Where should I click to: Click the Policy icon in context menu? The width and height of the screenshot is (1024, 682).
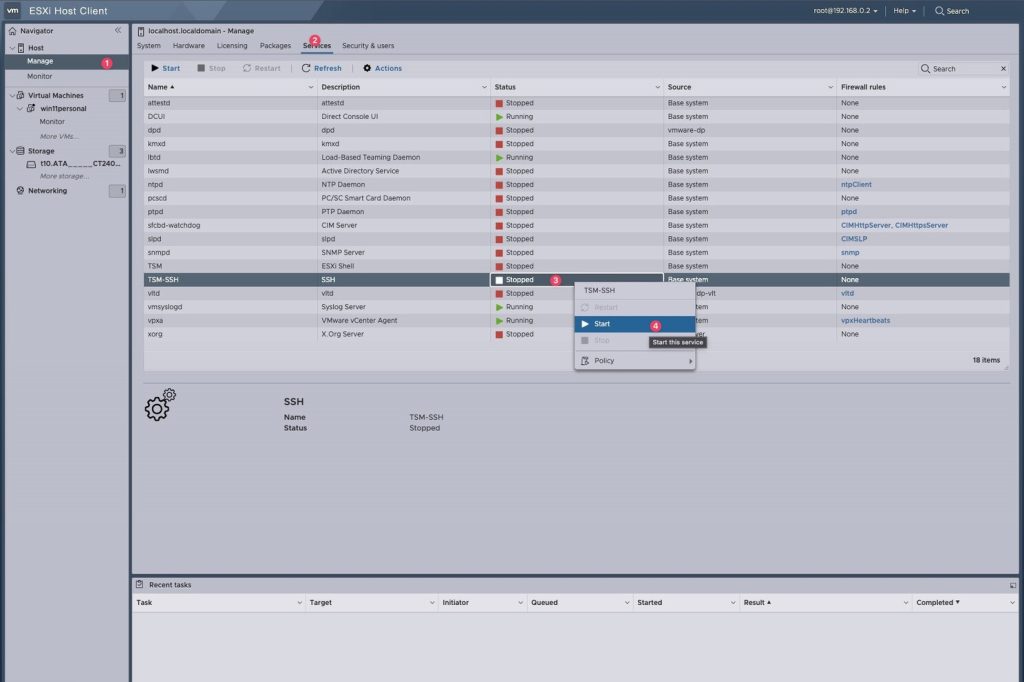585,361
